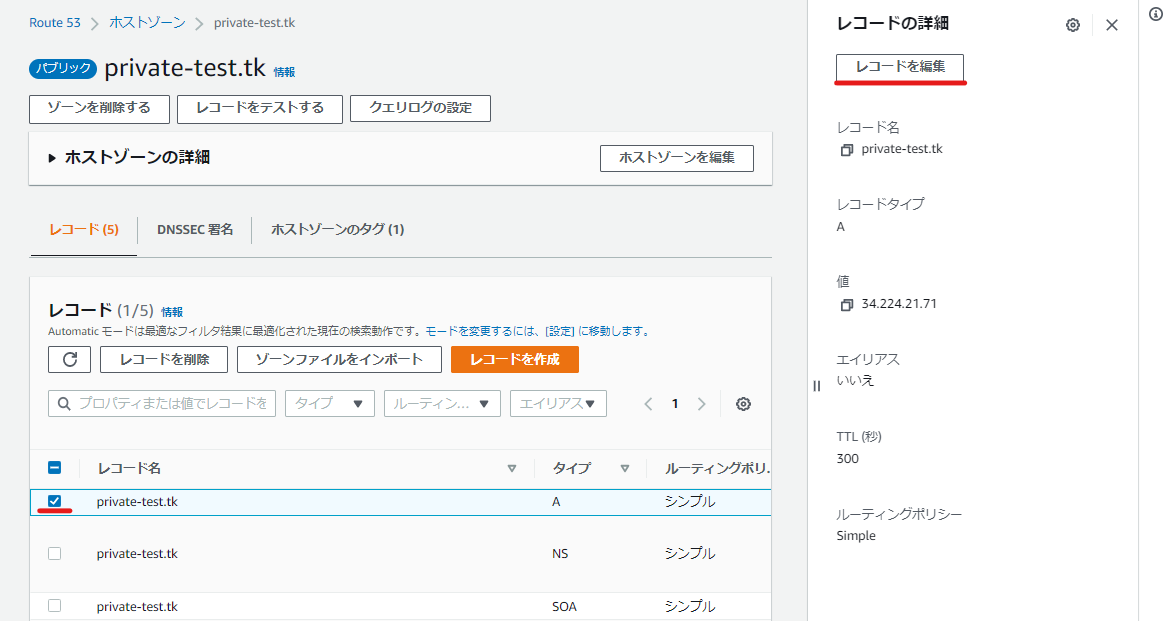1168x621 pixels.
Task: Check the NS record checkbox
Action: (x=54, y=553)
